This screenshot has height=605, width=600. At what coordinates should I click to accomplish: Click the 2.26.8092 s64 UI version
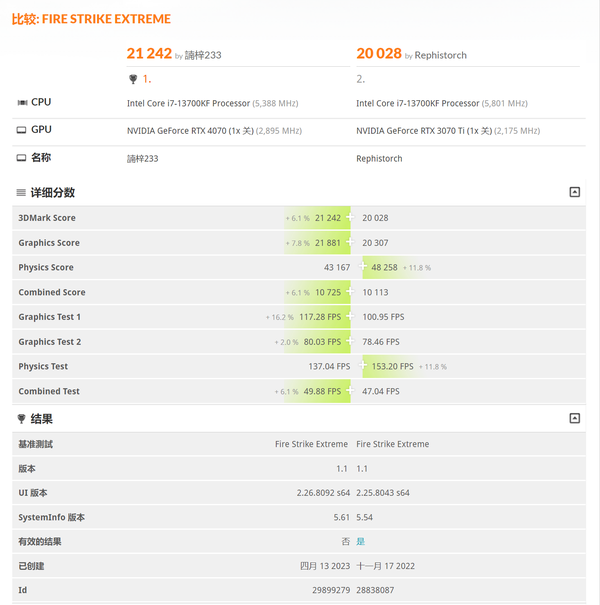point(323,493)
